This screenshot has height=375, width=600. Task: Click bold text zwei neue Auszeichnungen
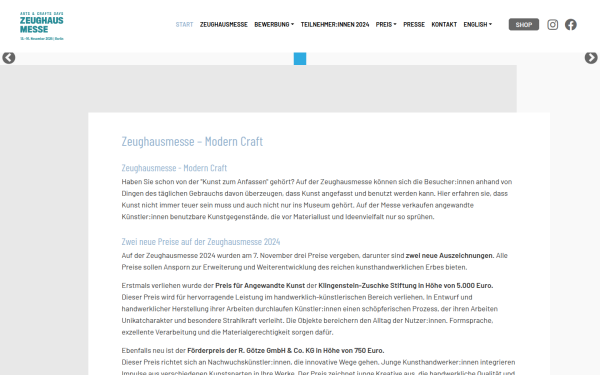[x=450, y=256]
